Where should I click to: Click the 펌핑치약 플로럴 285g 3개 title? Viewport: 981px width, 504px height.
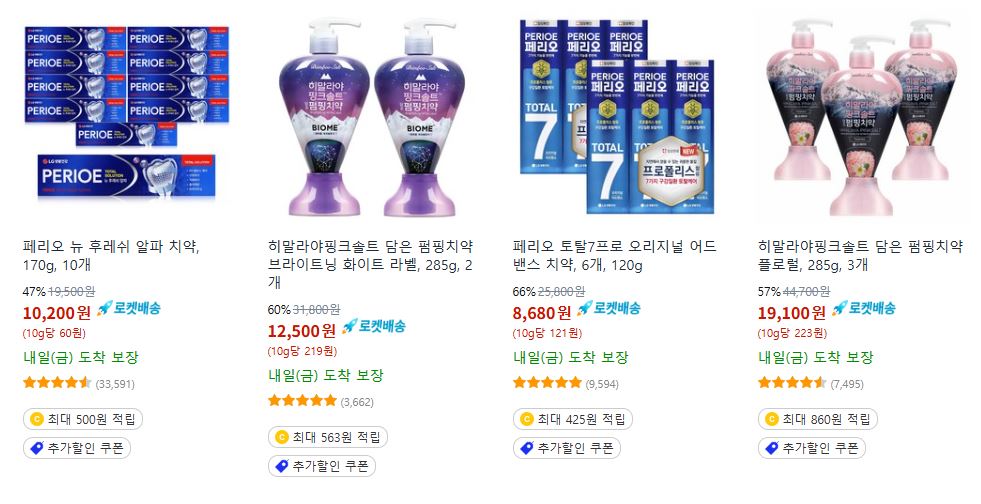coord(860,255)
